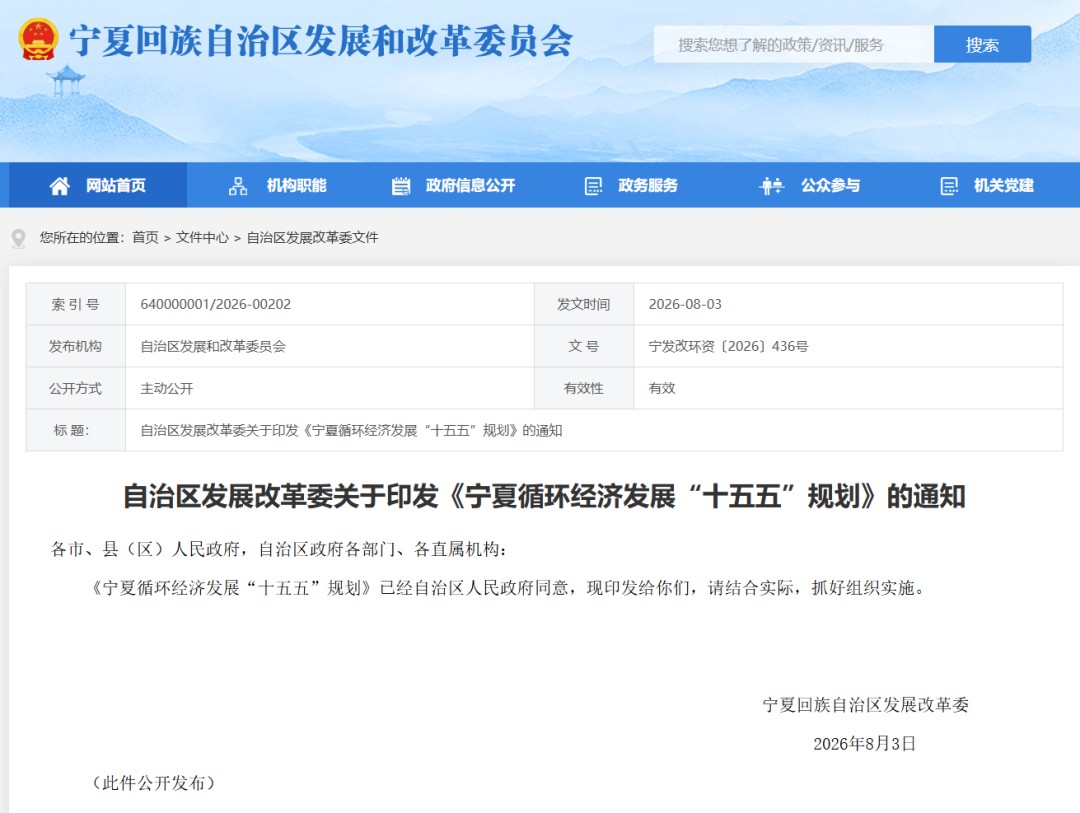
Task: Select the title text in the info table
Action: tap(351, 431)
